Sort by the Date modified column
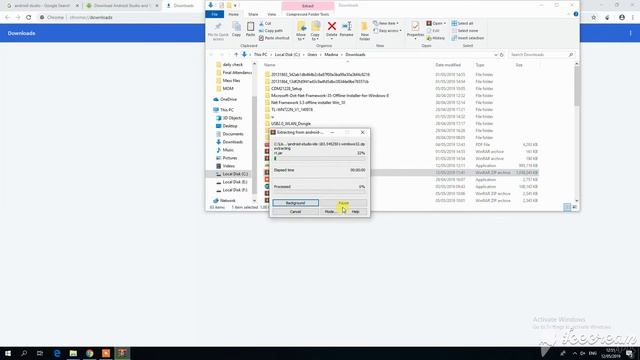This screenshot has width=640, height=360. 448,65
